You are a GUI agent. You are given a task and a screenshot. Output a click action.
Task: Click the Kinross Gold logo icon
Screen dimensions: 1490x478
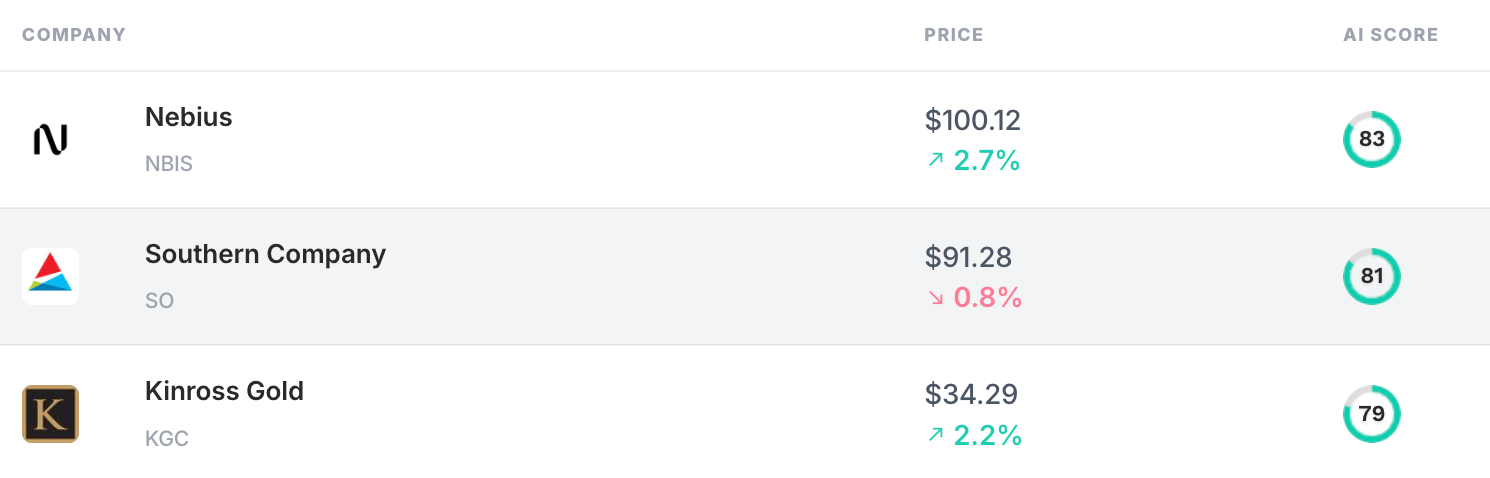[50, 414]
